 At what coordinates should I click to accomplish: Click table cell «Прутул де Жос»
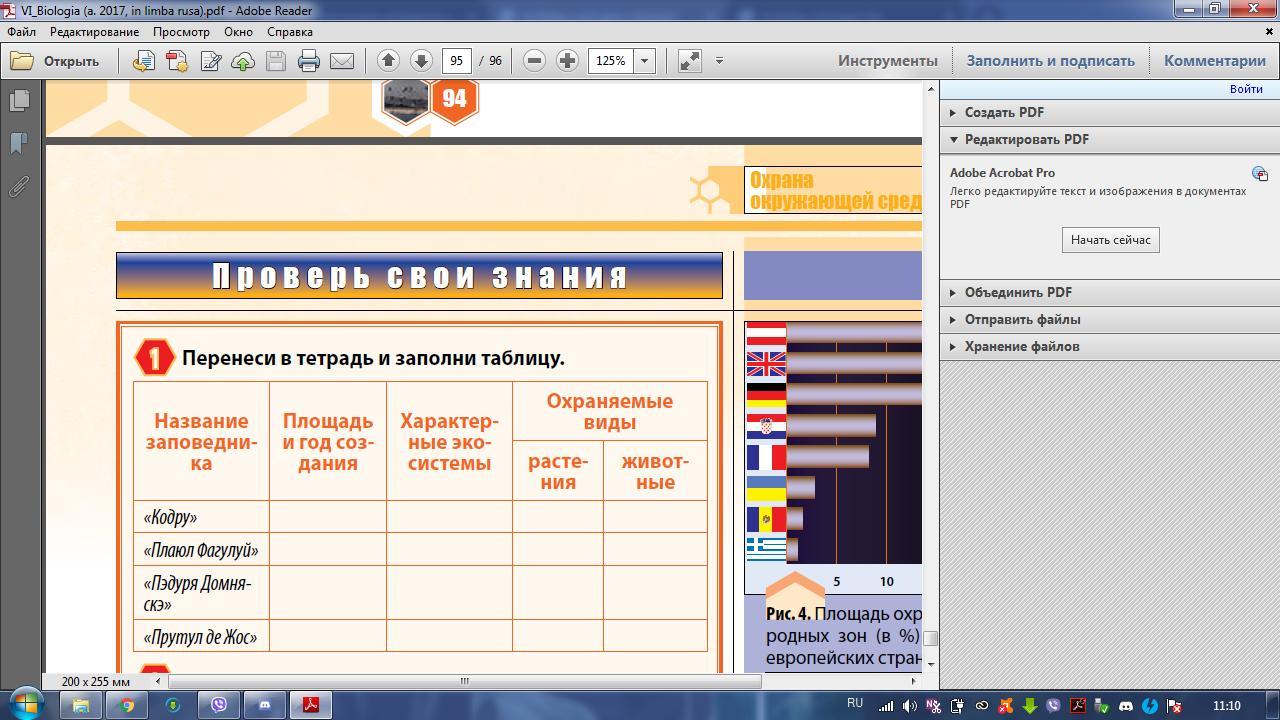pyautogui.click(x=201, y=637)
